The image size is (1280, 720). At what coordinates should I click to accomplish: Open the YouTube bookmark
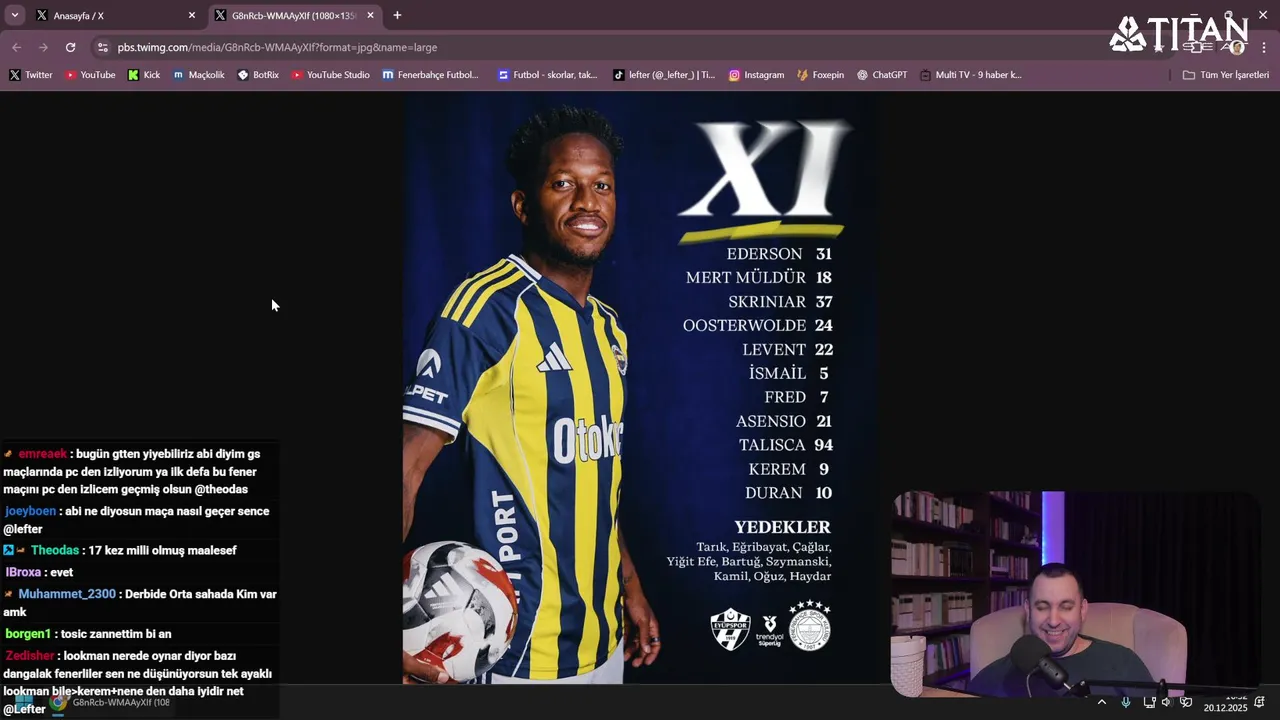90,75
